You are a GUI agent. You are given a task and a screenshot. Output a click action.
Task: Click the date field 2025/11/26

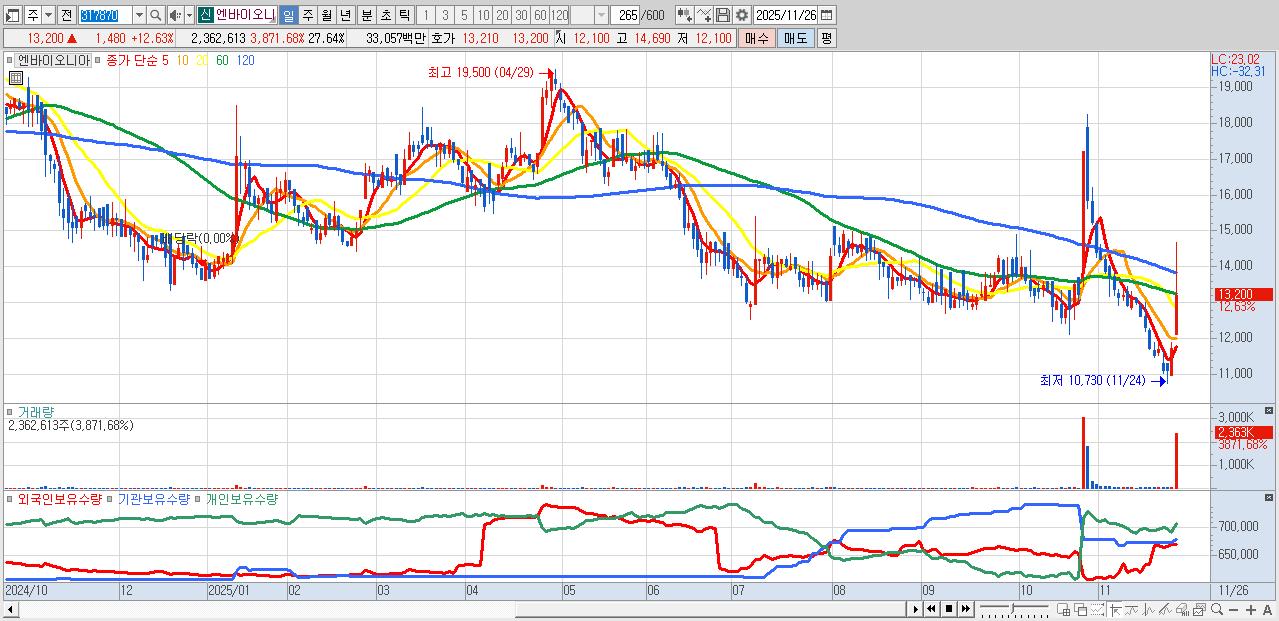786,15
